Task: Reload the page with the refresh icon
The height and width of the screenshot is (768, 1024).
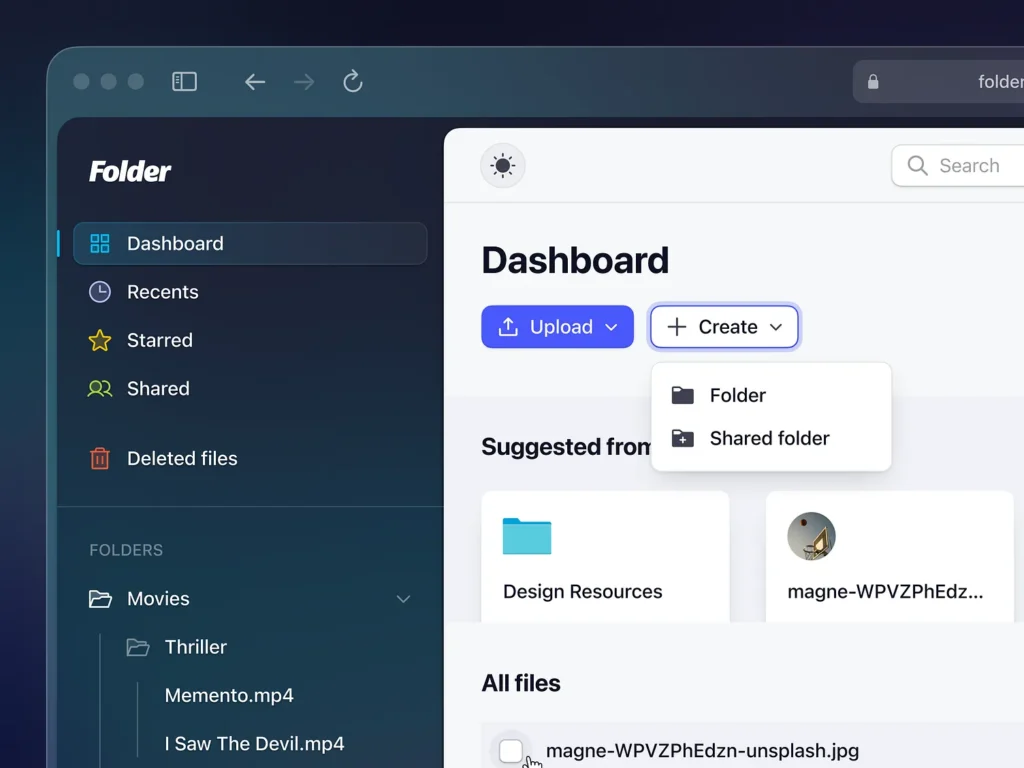Action: (x=353, y=81)
